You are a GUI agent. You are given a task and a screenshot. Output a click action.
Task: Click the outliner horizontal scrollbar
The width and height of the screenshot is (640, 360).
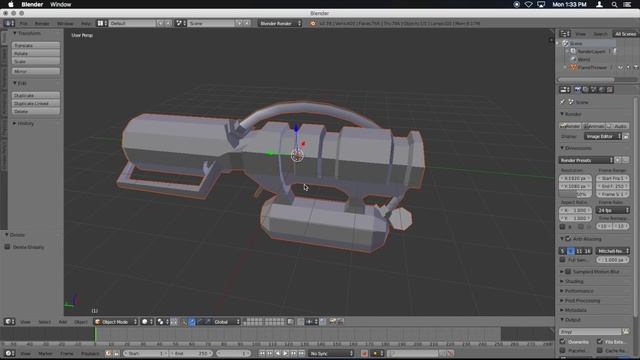586,80
